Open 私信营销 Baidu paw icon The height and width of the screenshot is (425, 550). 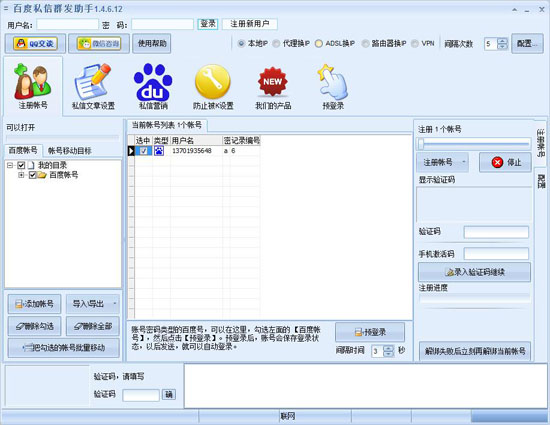click(153, 86)
